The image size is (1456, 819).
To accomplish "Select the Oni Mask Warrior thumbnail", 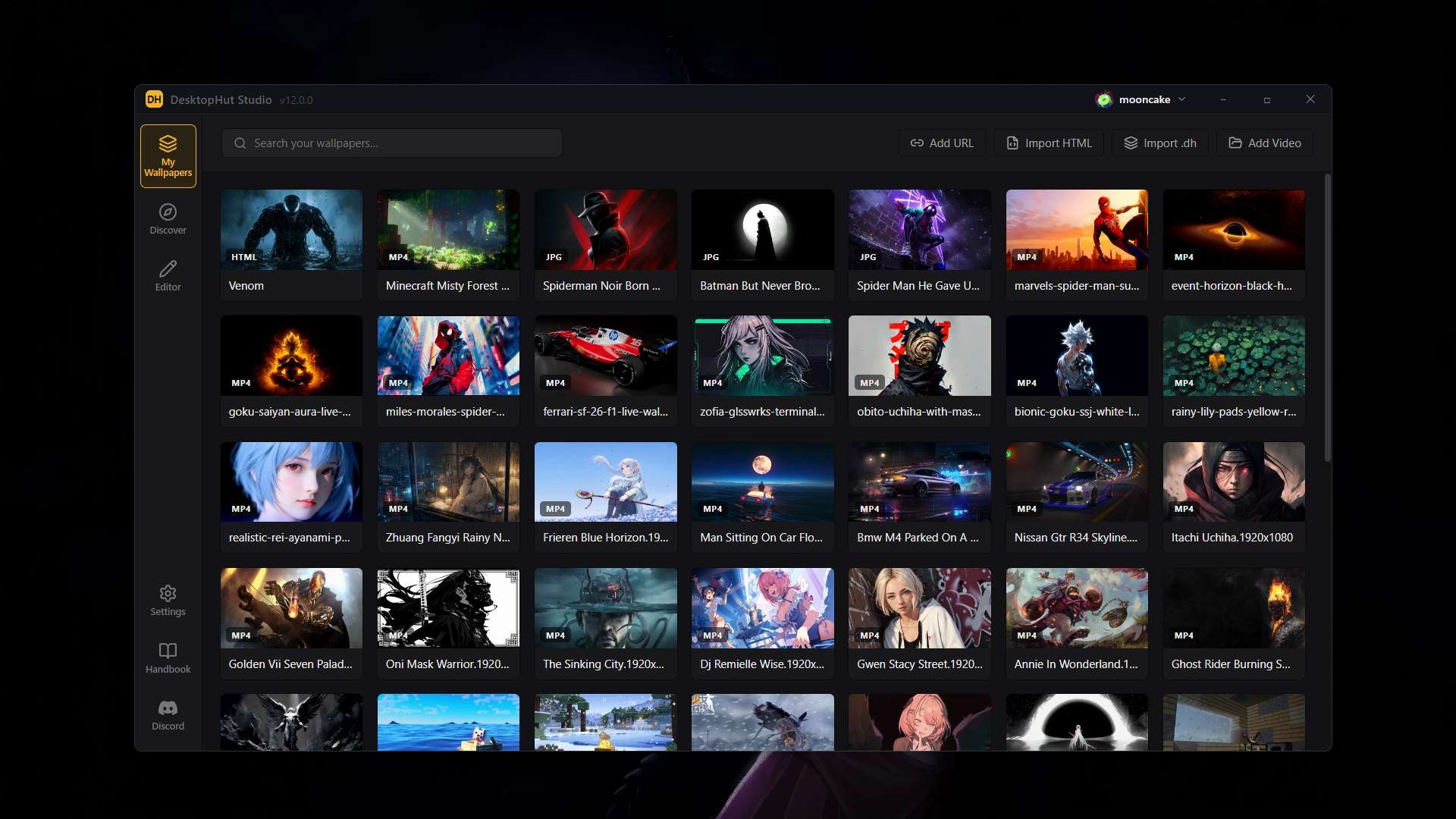I will pyautogui.click(x=448, y=608).
